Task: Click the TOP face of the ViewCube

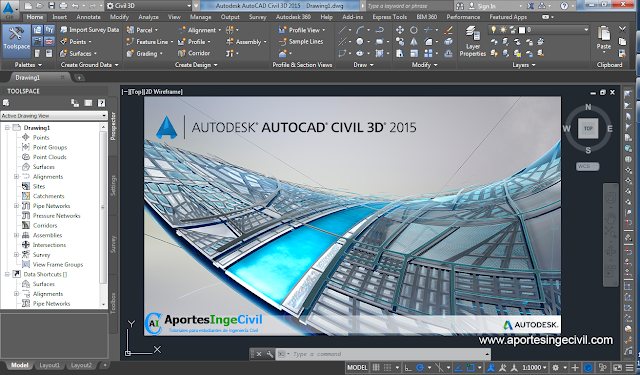Action: point(588,129)
